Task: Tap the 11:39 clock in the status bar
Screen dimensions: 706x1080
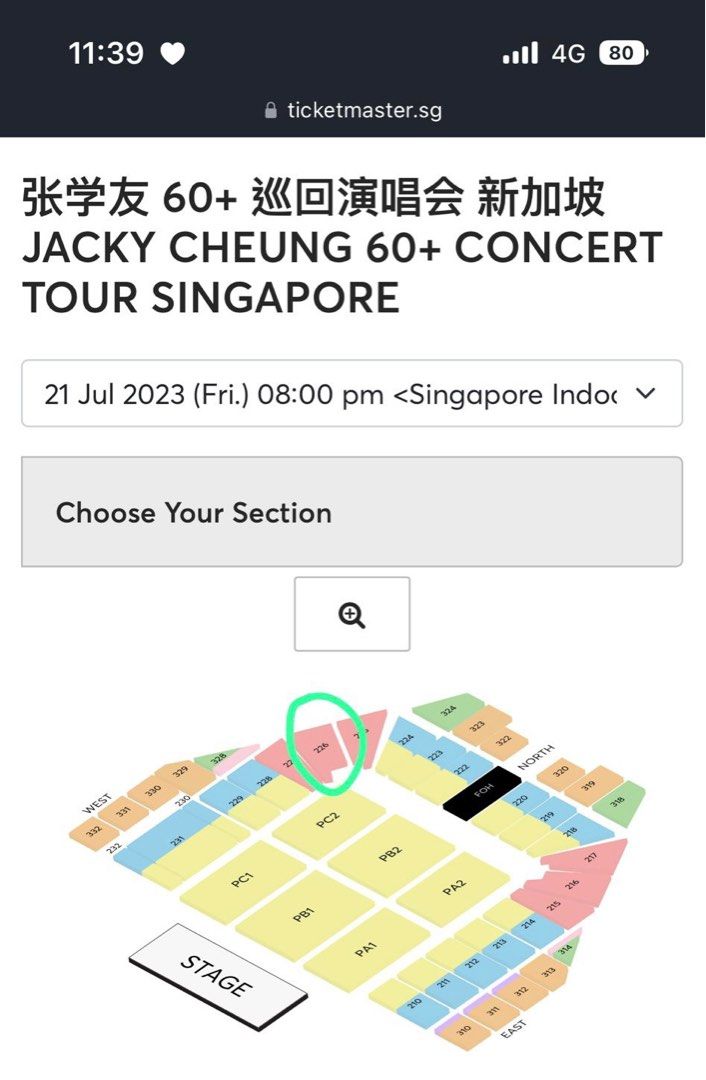Action: click(108, 53)
